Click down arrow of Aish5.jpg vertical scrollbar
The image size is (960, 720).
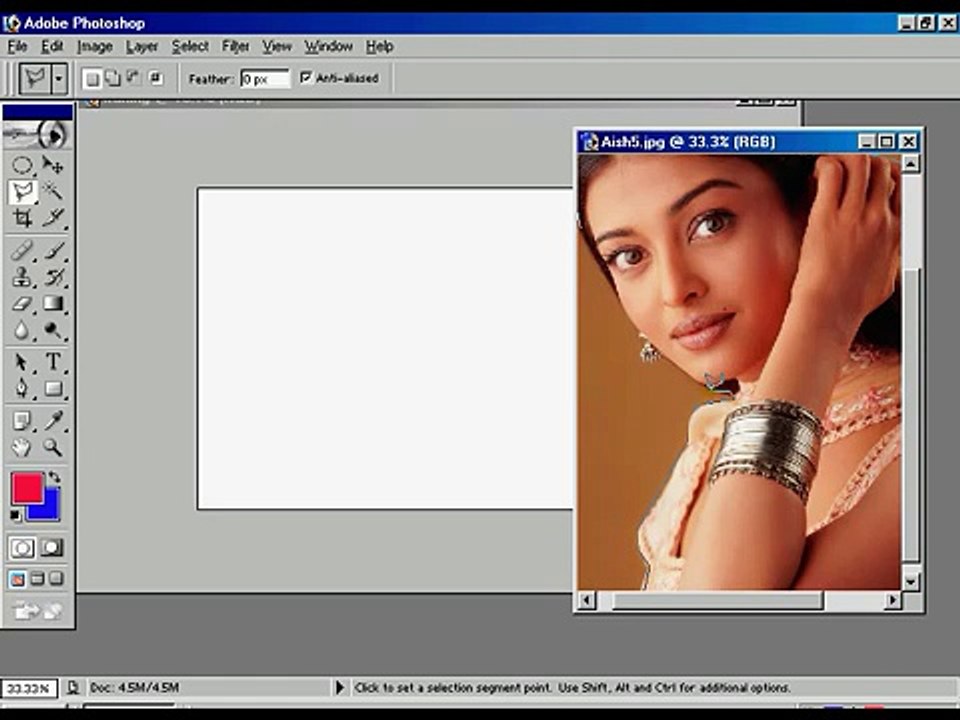click(x=911, y=581)
